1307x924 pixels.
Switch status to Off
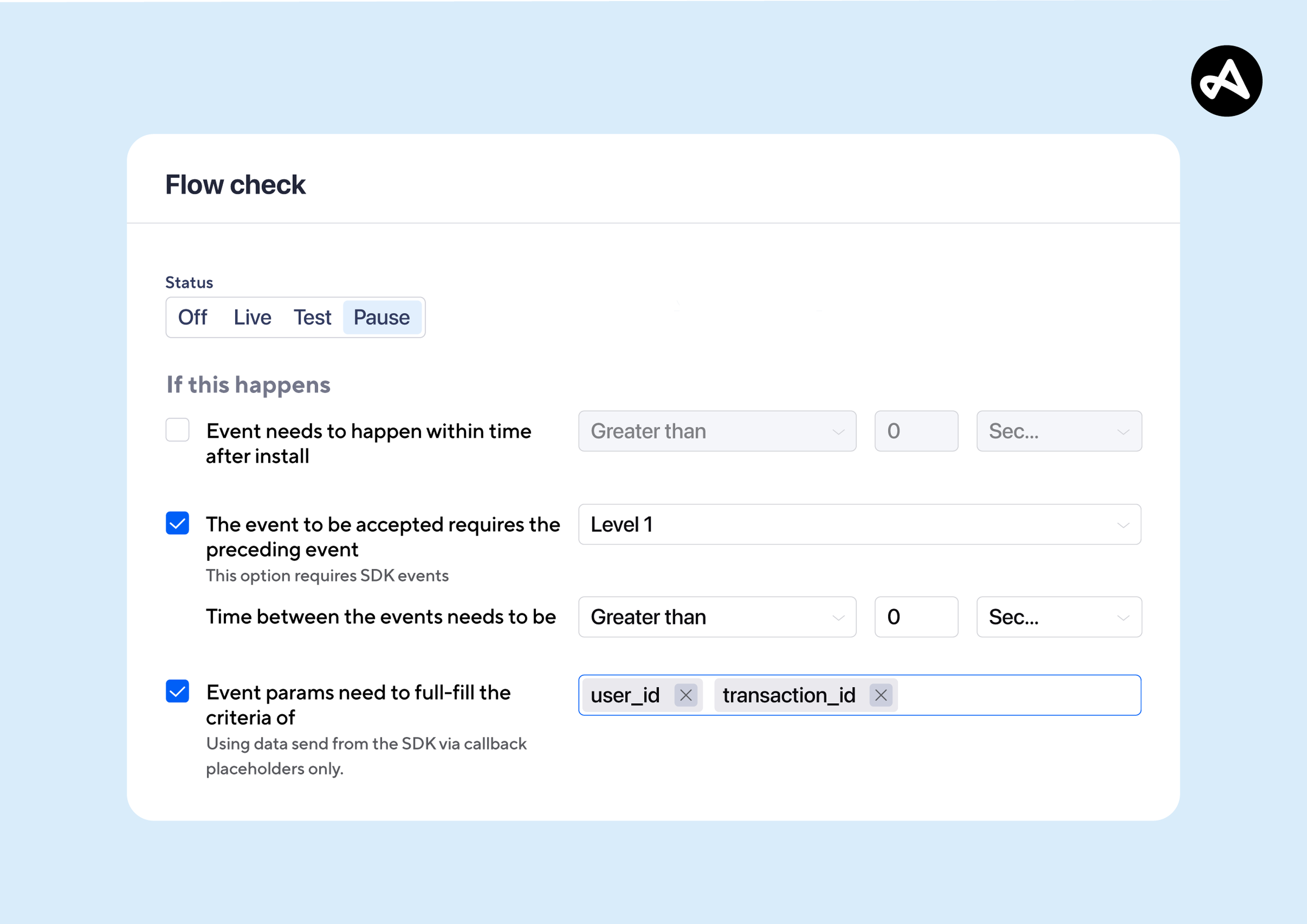(193, 317)
